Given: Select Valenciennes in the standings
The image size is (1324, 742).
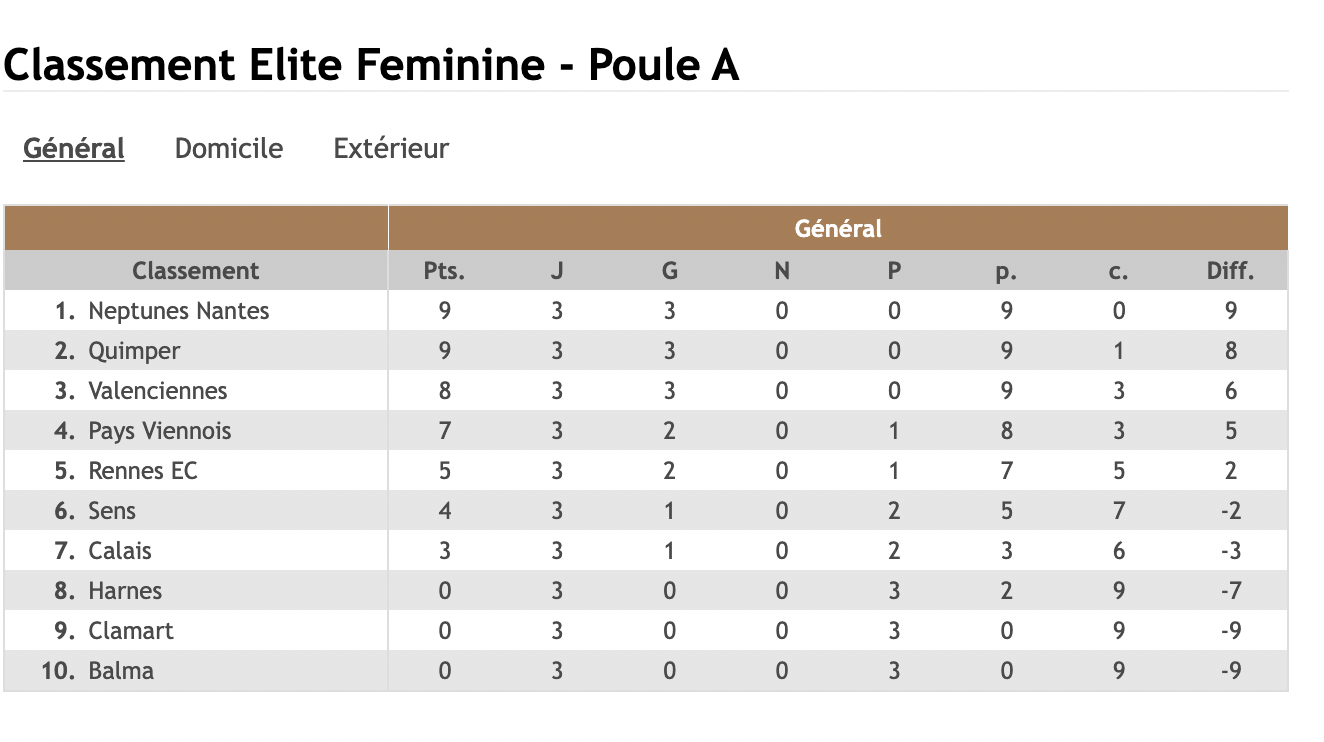Looking at the screenshot, I should (158, 391).
